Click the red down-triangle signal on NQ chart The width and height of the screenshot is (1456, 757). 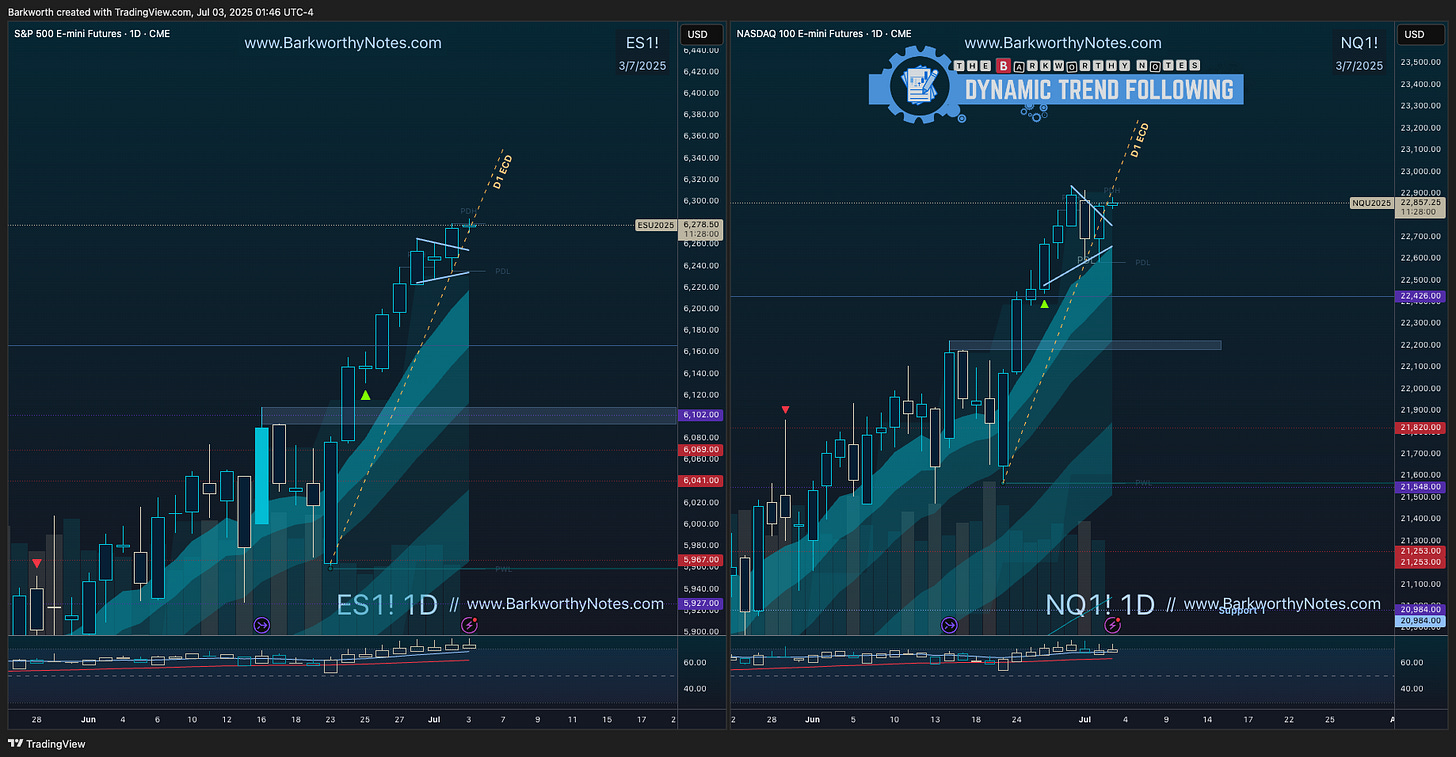[x=785, y=410]
